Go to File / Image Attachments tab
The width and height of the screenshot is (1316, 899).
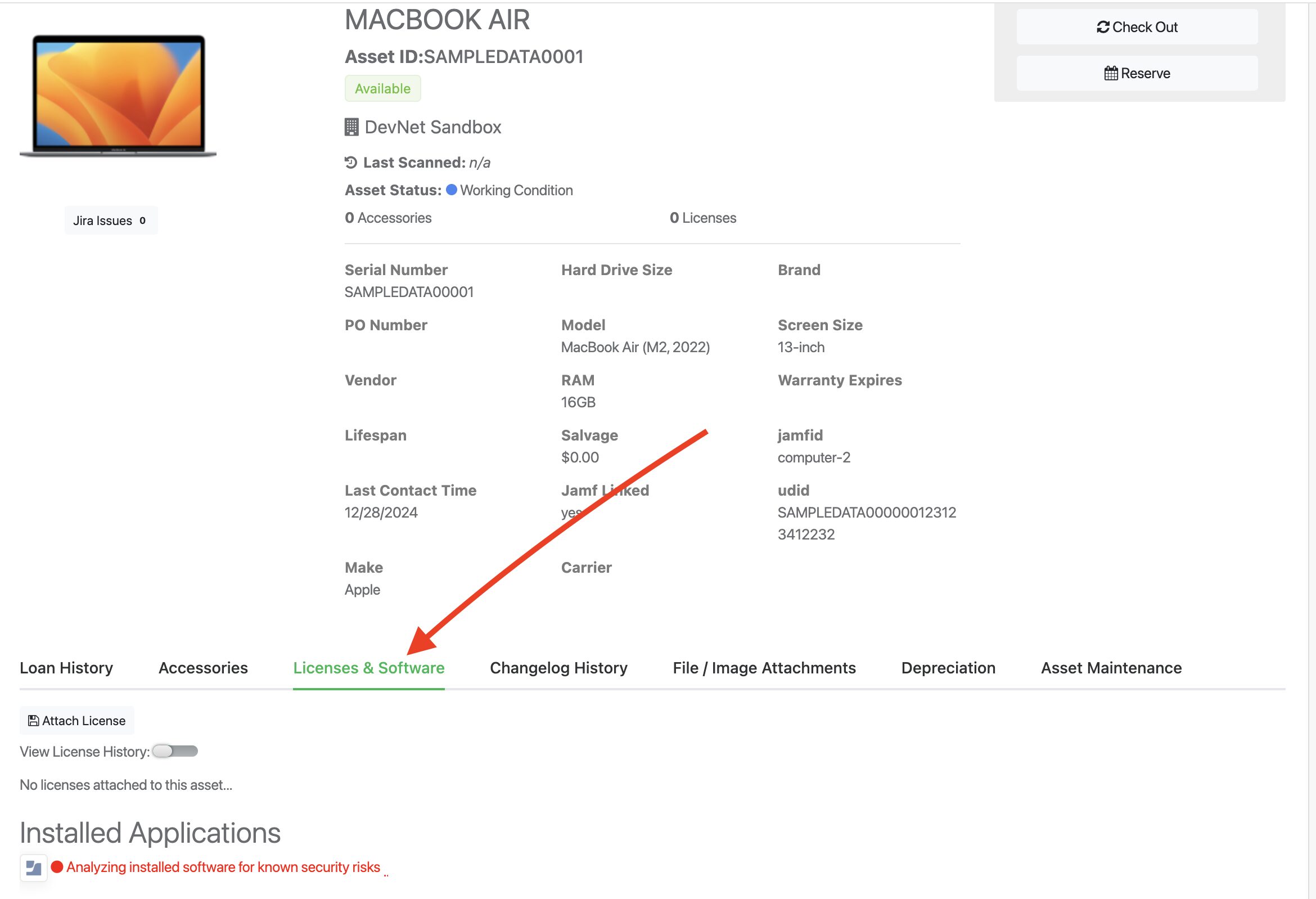[764, 668]
